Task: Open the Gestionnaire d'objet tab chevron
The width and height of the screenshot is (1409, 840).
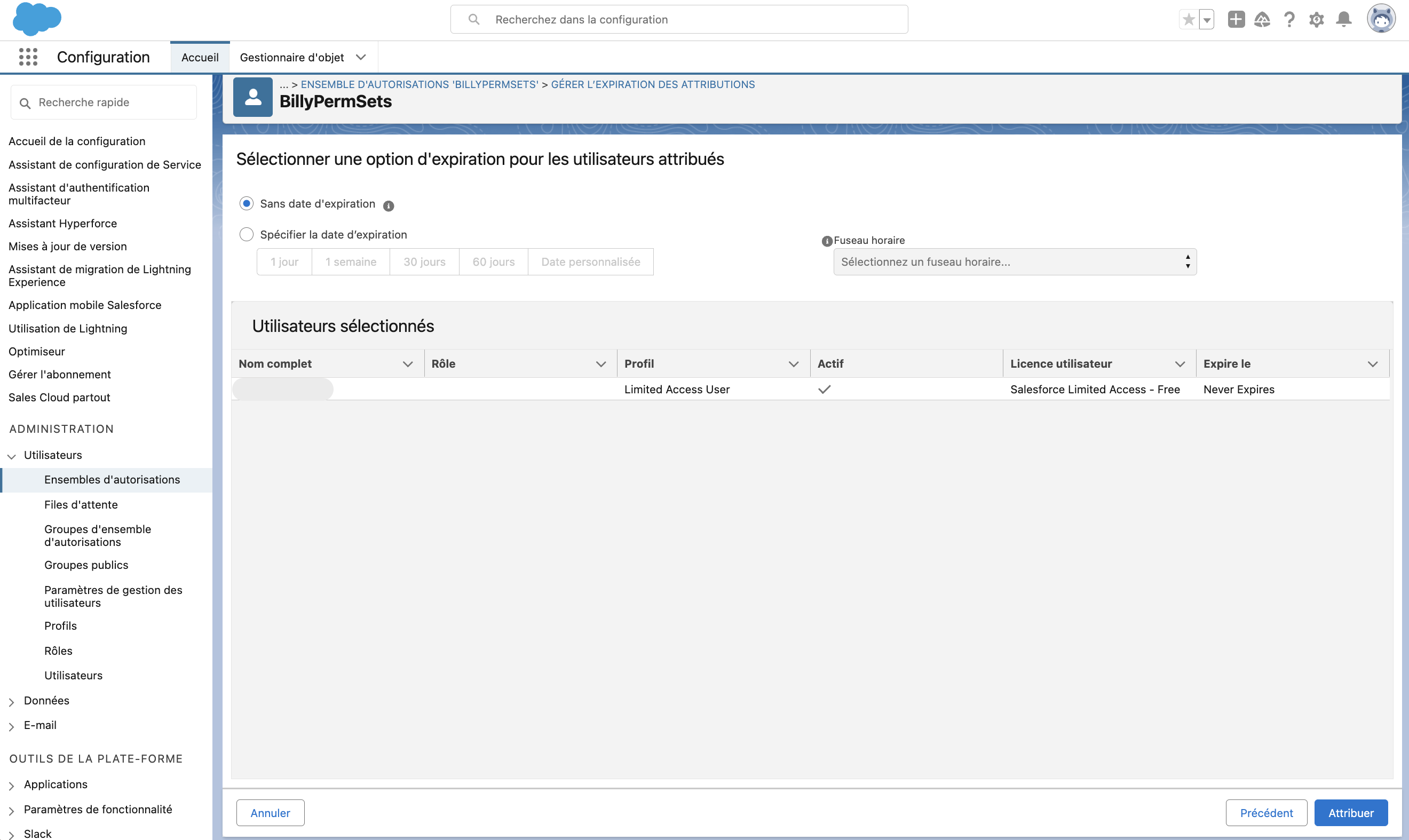Action: 361,57
